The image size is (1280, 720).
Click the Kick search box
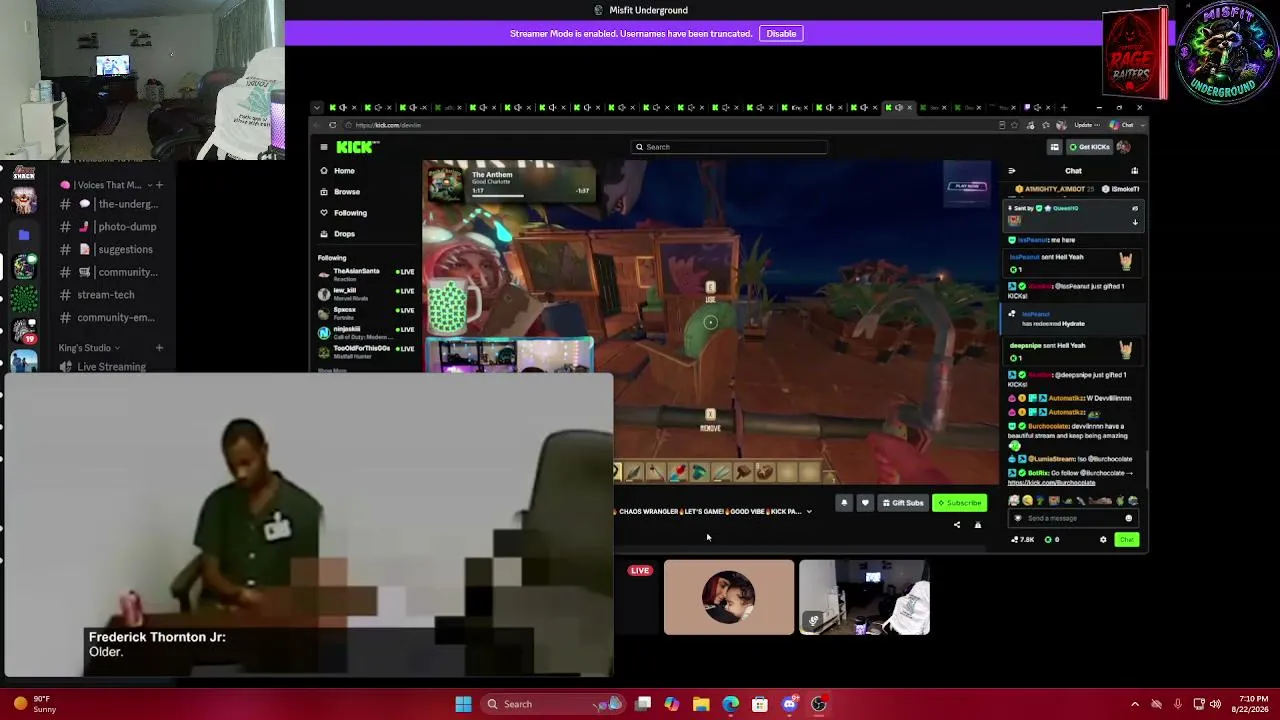point(730,147)
